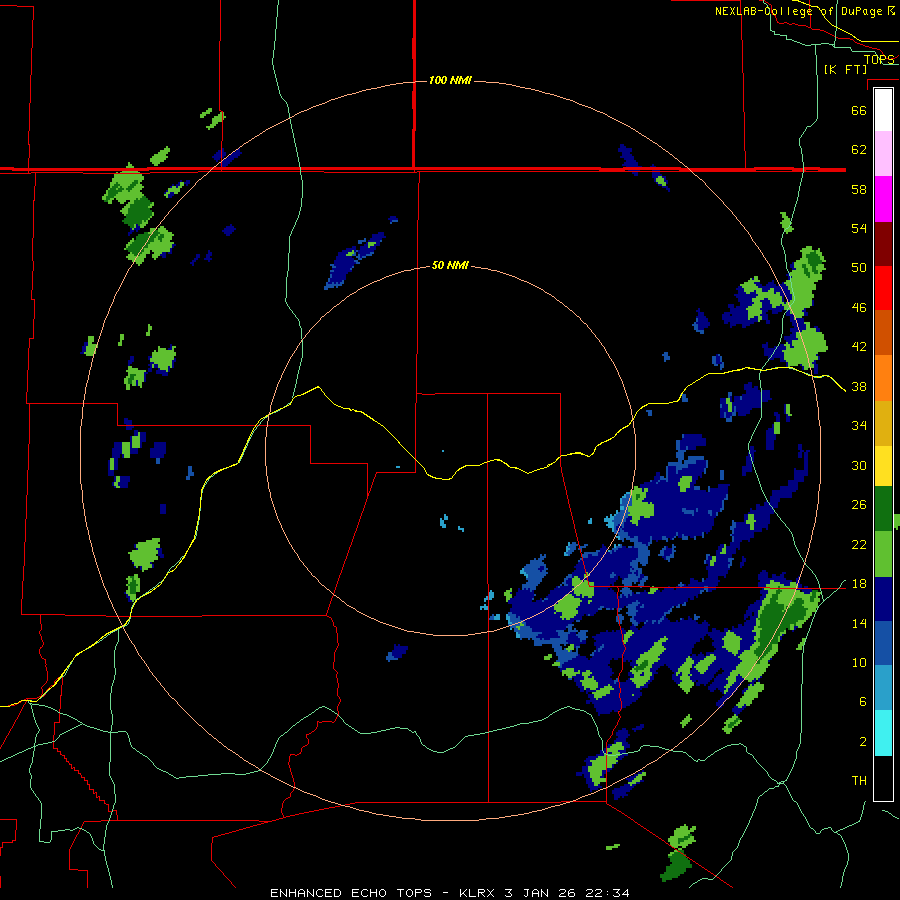Viewport: 900px width, 900px height.
Task: Click the '66' legend value
Action: 859,110
